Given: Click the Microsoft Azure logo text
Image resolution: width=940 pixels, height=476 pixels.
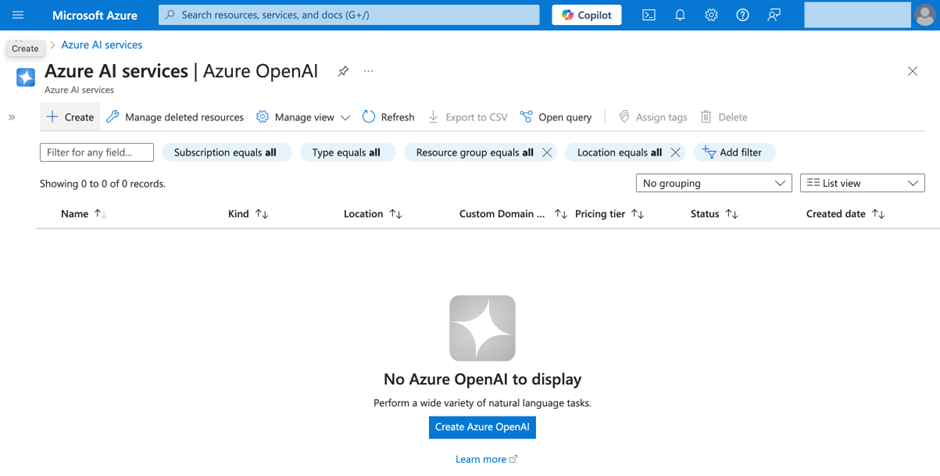Looking at the screenshot, I should pos(95,15).
